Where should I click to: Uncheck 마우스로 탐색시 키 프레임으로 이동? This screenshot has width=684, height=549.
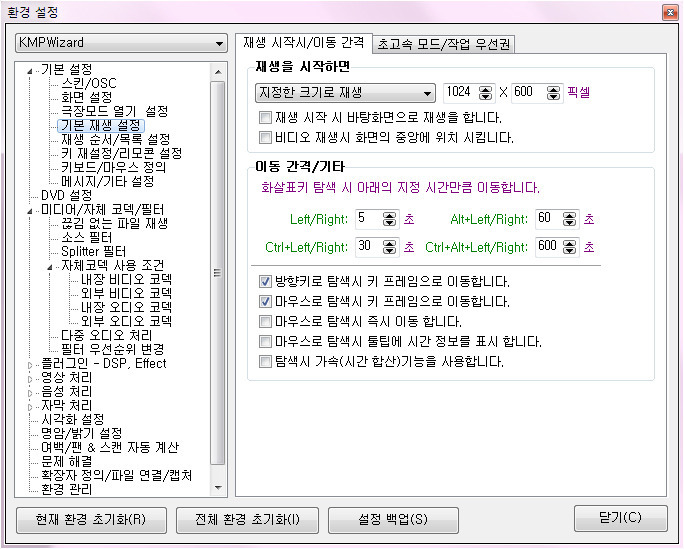pyautogui.click(x=265, y=301)
